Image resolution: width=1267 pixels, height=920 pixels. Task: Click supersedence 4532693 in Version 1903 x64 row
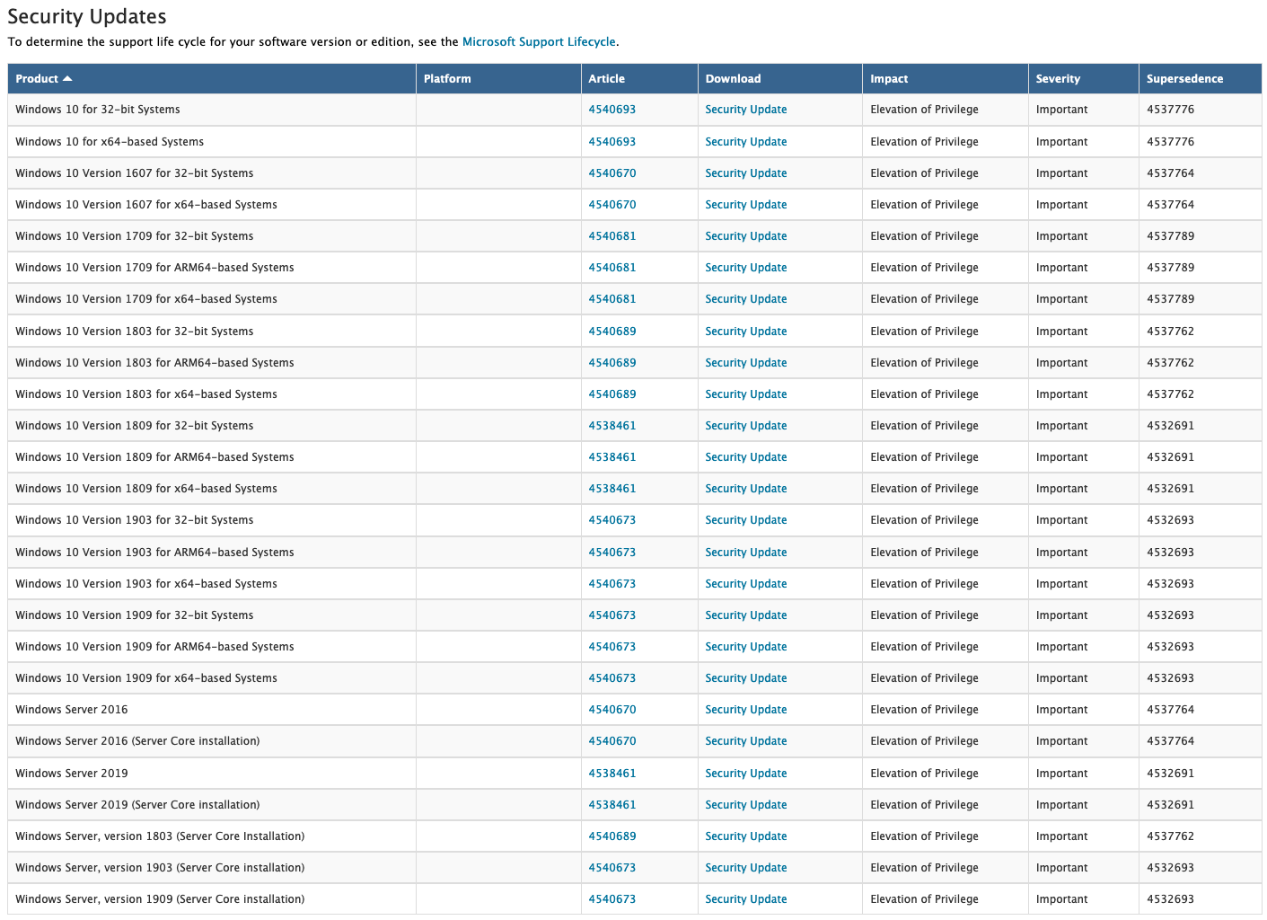(x=1170, y=584)
